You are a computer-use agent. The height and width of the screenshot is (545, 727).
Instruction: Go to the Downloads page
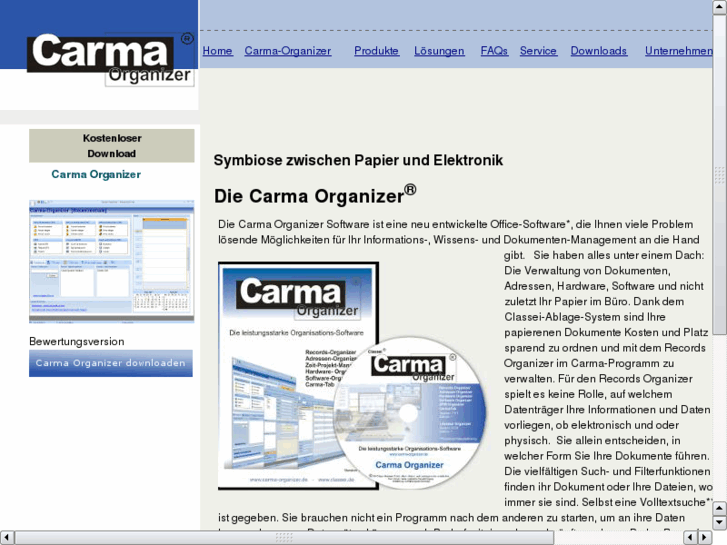599,51
